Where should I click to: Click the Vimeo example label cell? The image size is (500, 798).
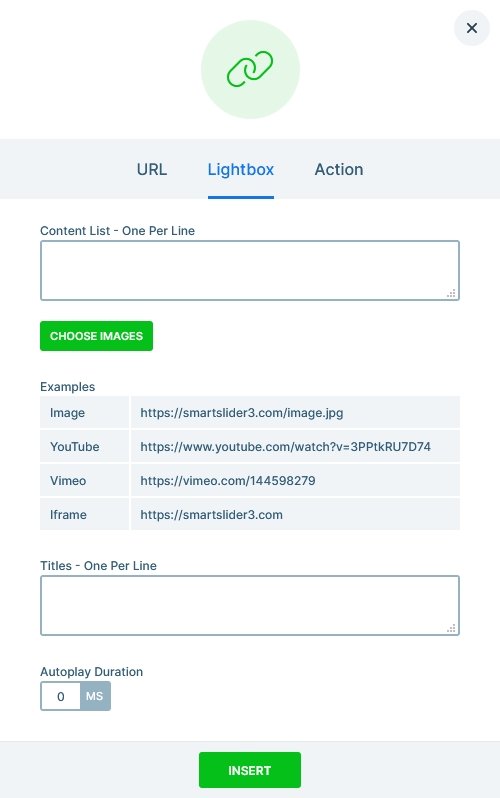click(x=85, y=480)
